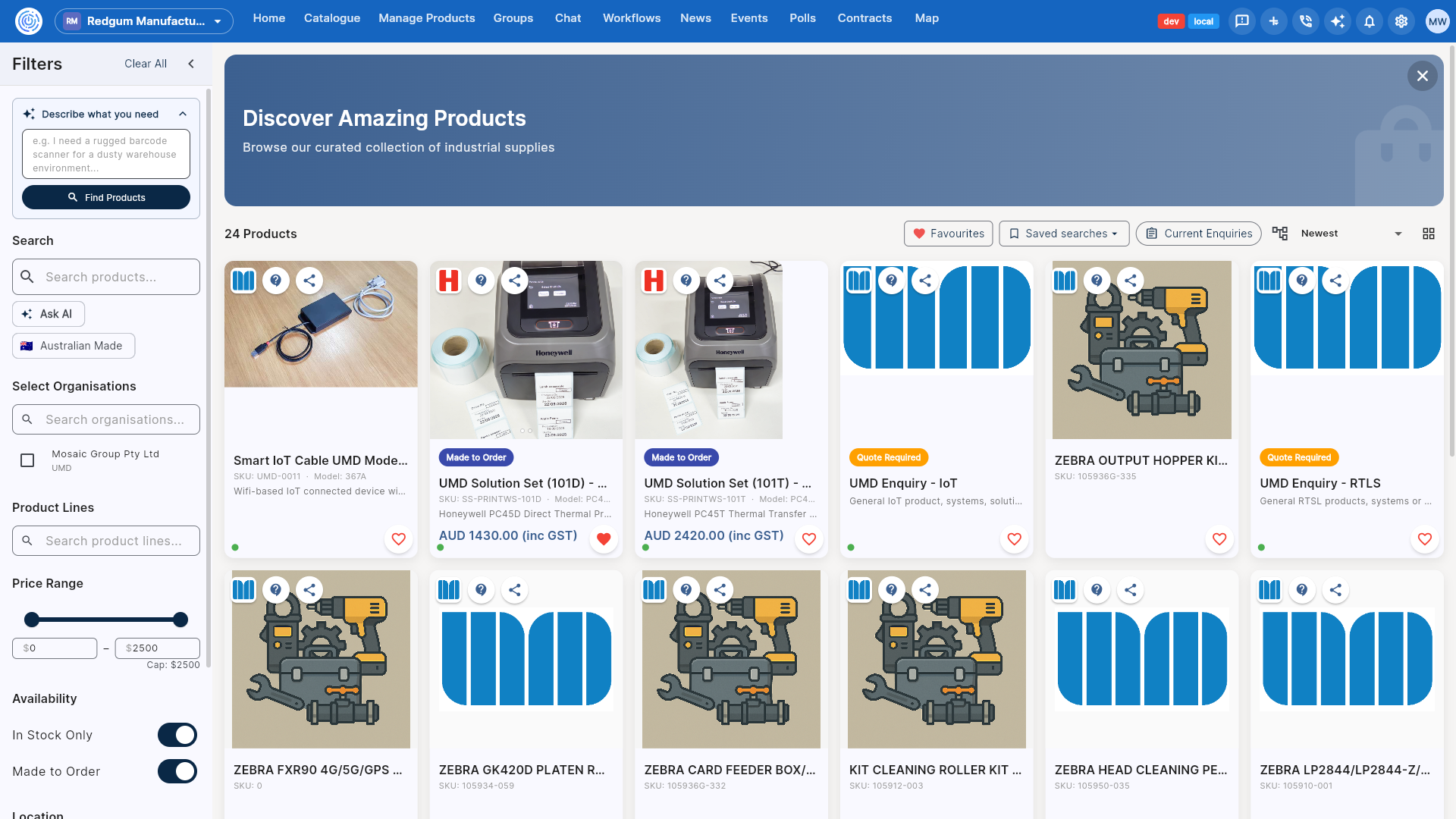Open the Home menu item

(x=269, y=18)
